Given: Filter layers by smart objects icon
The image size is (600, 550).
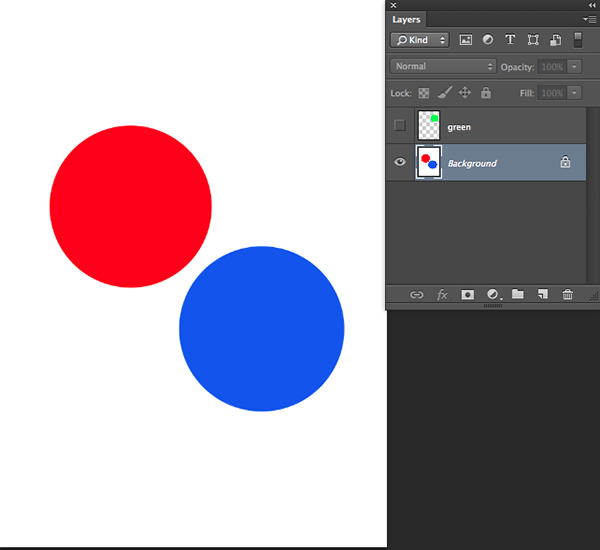Looking at the screenshot, I should (556, 40).
